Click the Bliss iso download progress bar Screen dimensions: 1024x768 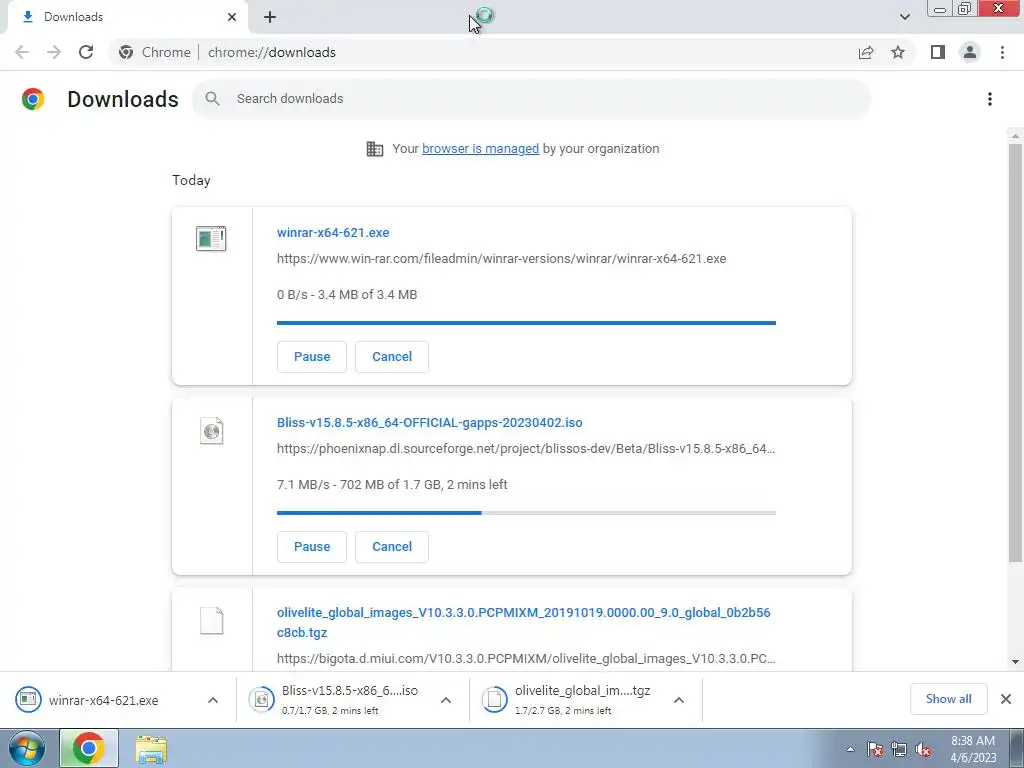(526, 513)
